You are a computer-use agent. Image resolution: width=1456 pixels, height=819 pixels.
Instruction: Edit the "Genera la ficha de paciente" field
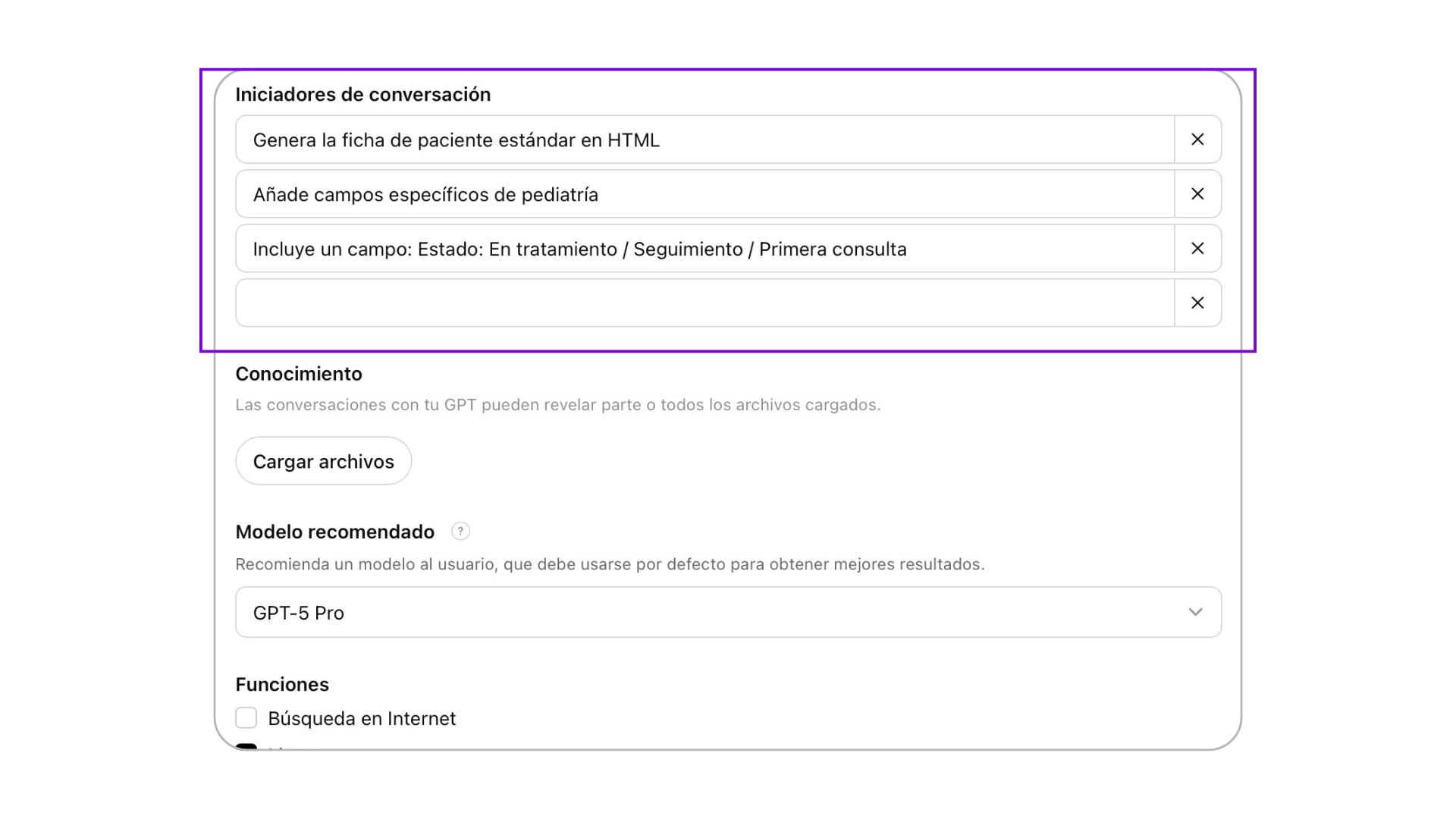(705, 140)
